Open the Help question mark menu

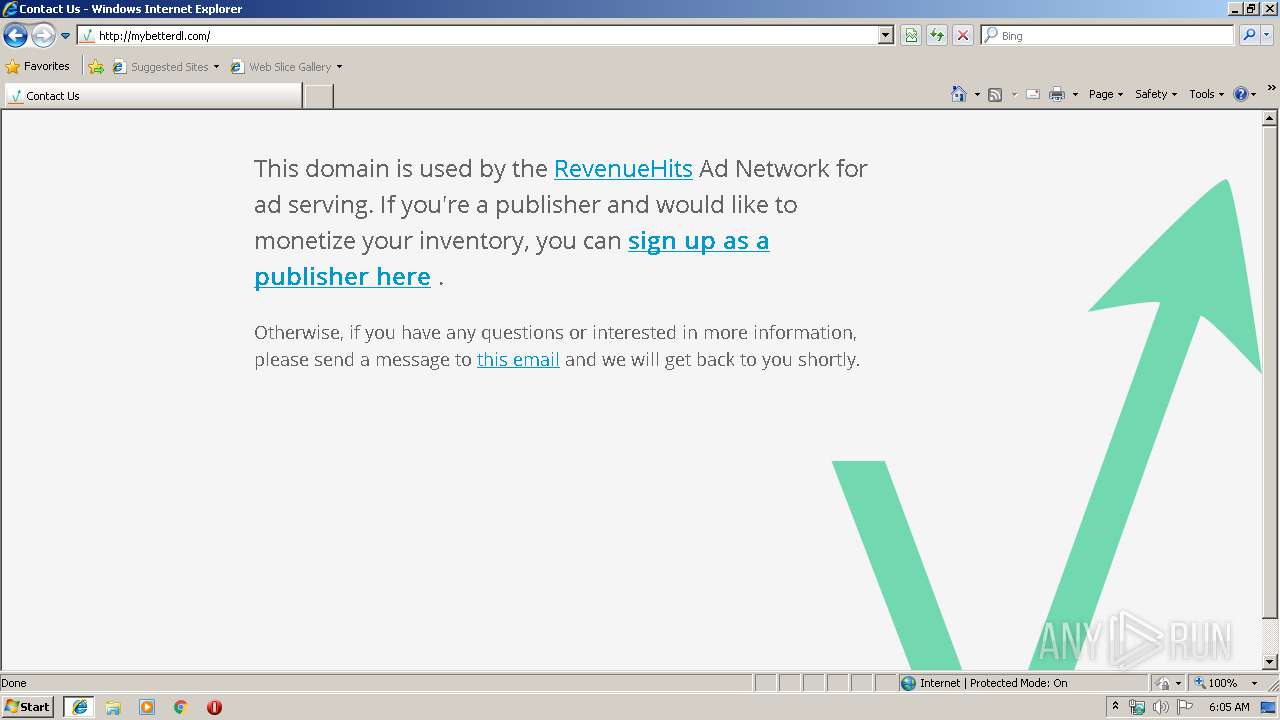point(1244,94)
